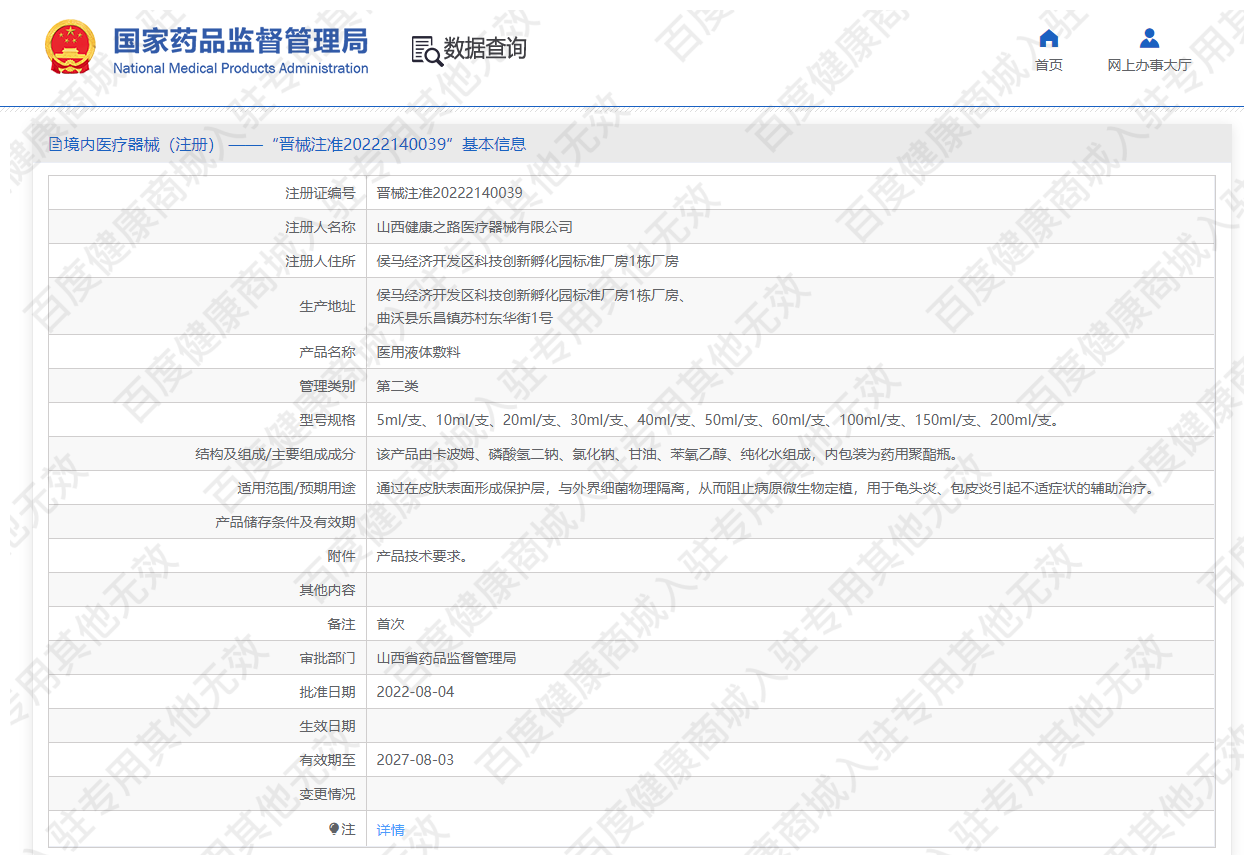The height and width of the screenshot is (855, 1244).
Task: Select 山西省药品监督管理局 approval department
Action: 446,658
